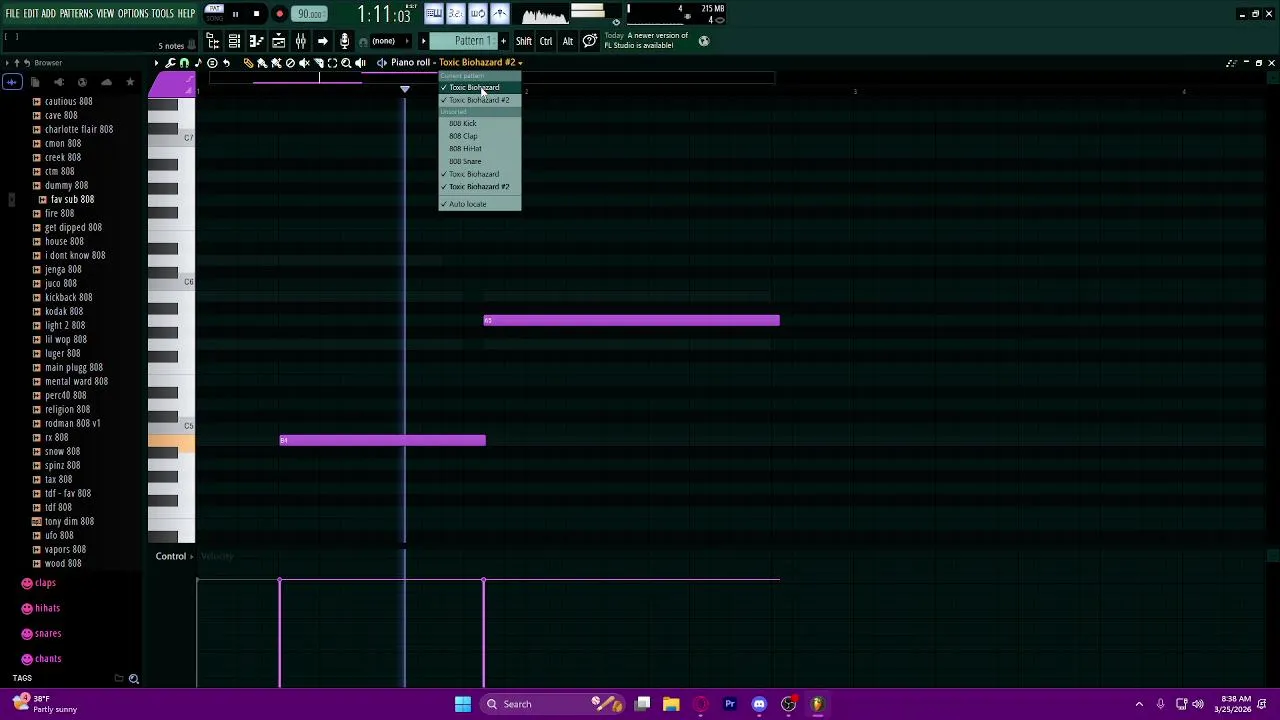
Task: Expand the dummy 808 folder
Action: 60,185
